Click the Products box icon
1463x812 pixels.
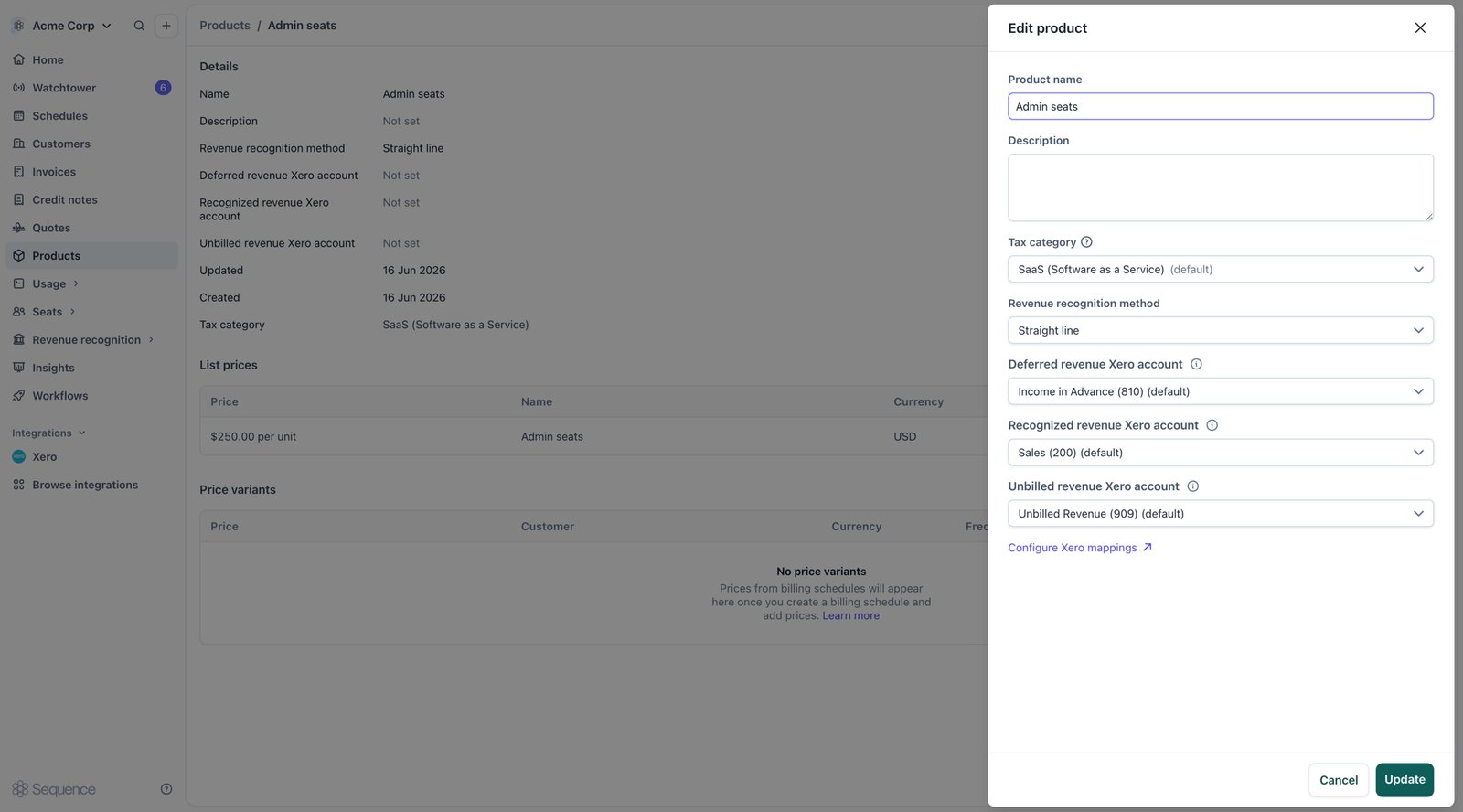[x=19, y=256]
